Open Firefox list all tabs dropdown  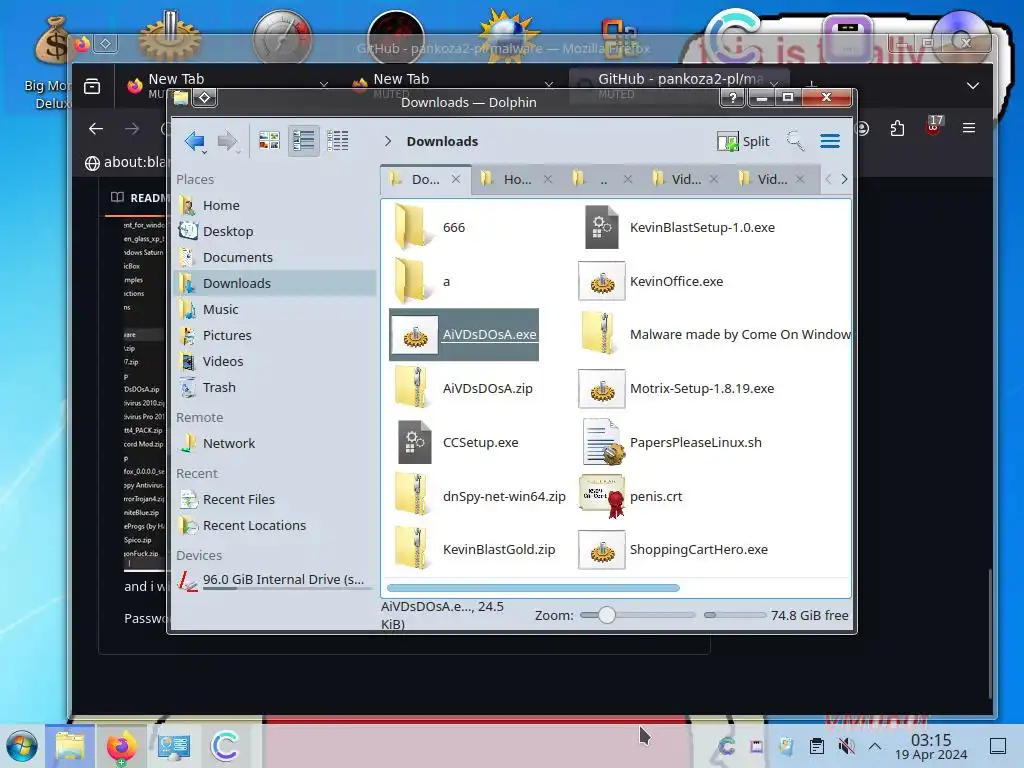tap(972, 86)
